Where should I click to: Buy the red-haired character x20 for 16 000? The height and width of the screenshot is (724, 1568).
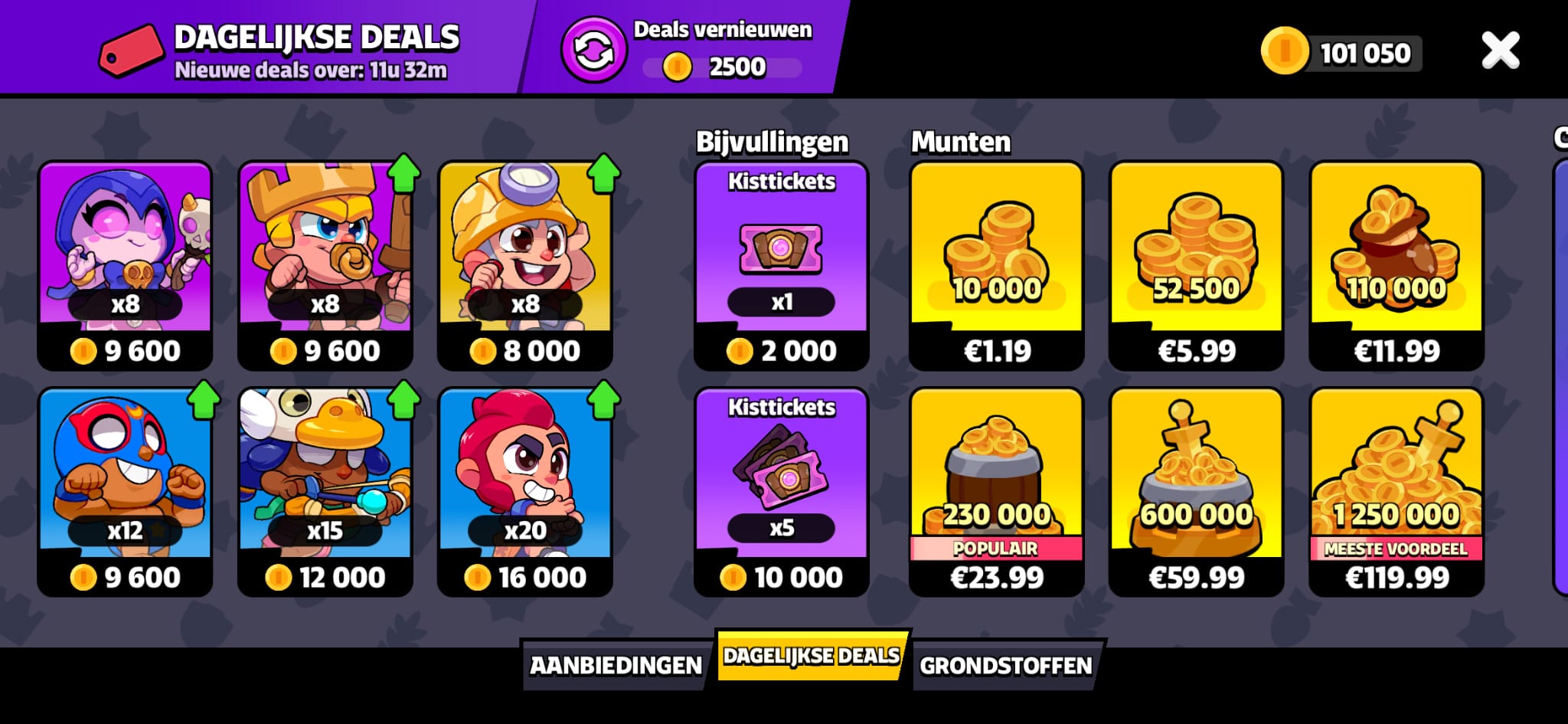point(525,492)
